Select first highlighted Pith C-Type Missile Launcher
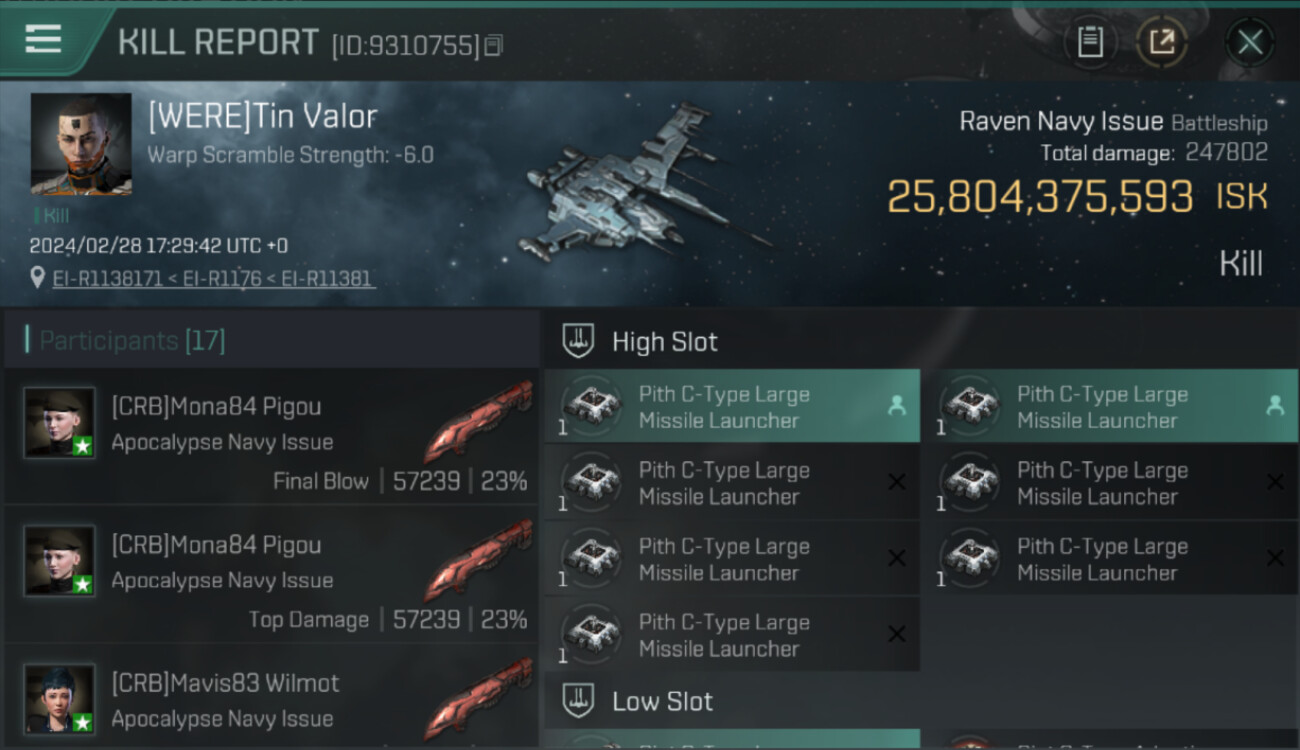The image size is (1300, 750). click(732, 406)
